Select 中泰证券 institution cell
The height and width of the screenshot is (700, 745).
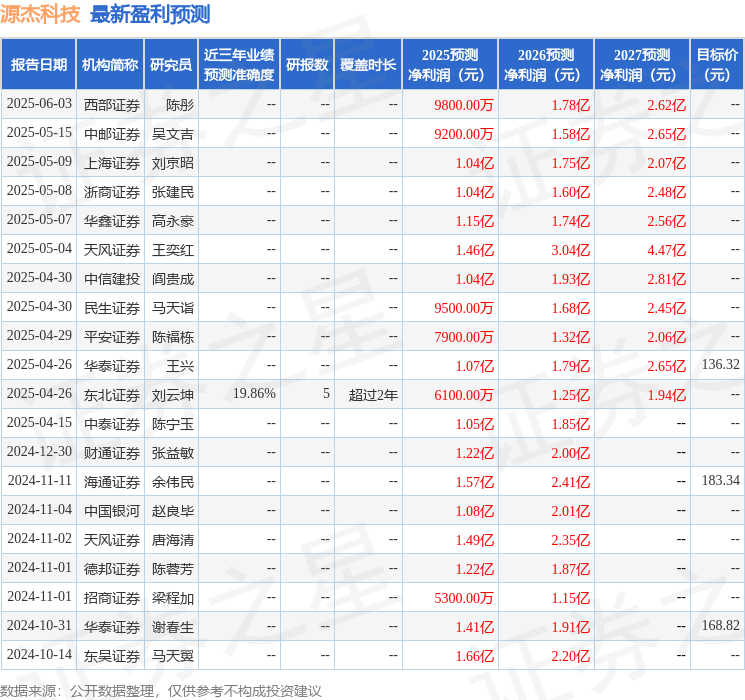click(x=110, y=423)
